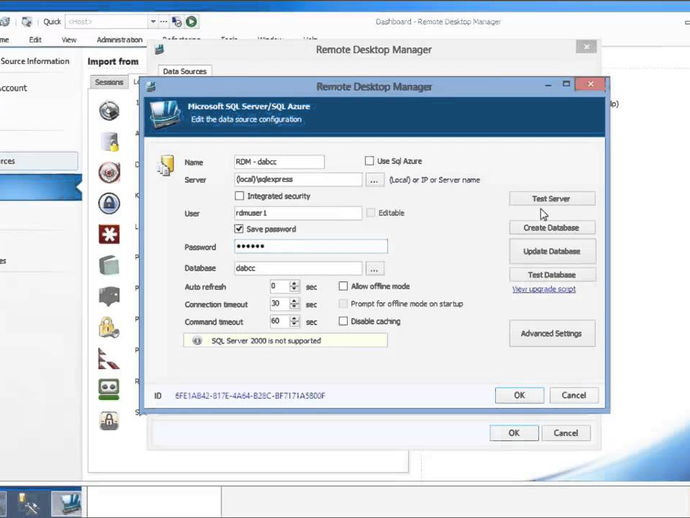This screenshot has width=690, height=518.
Task: Increase the Auto refresh seconds value
Action: tap(294, 283)
